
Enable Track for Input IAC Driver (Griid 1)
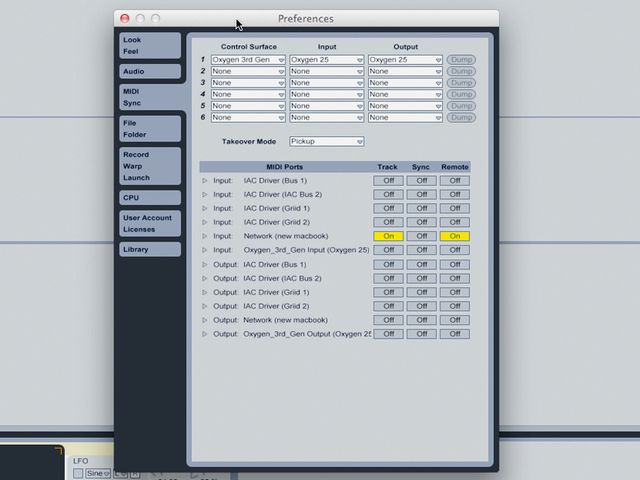(388, 208)
